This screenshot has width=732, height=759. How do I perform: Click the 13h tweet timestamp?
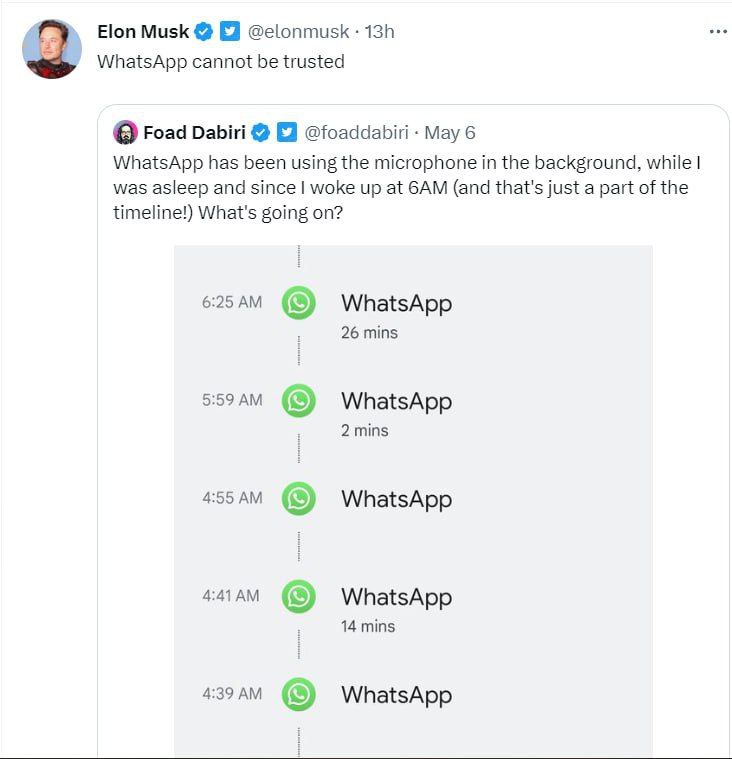(380, 32)
